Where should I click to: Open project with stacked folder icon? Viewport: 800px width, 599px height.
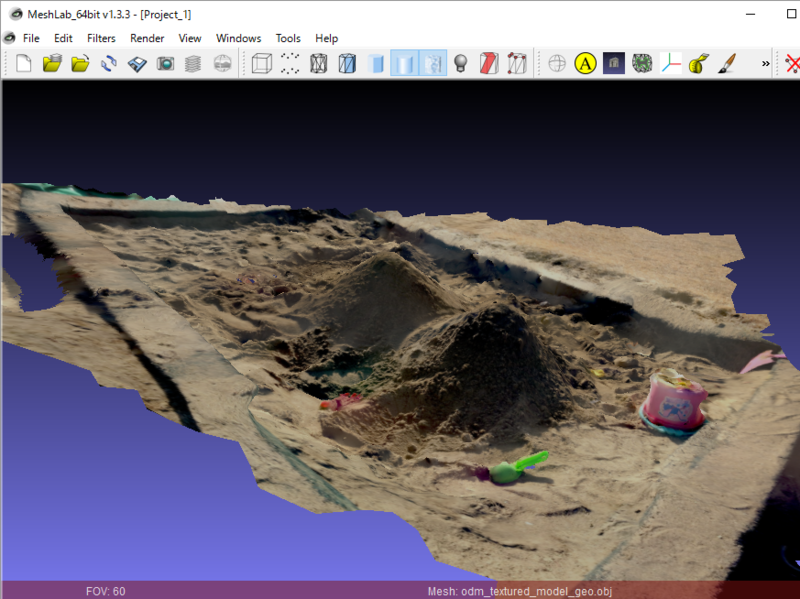pos(52,64)
